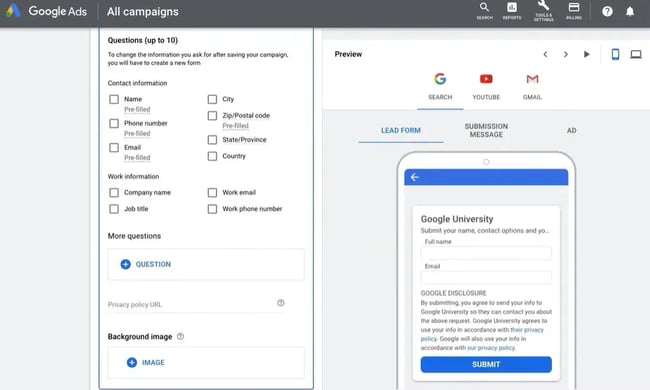
Task: Click Pre-filled under Zip/Postal code
Action: (235, 126)
